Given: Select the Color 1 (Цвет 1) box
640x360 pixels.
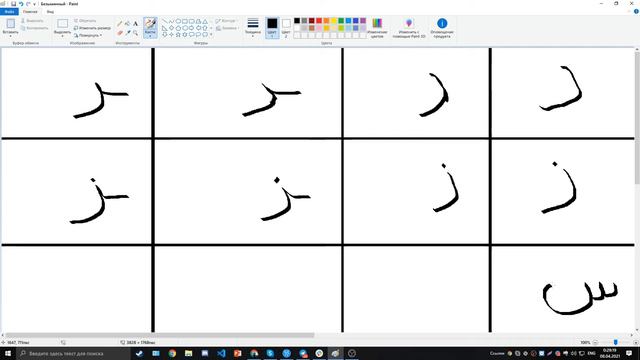Looking at the screenshot, I should click(272, 27).
